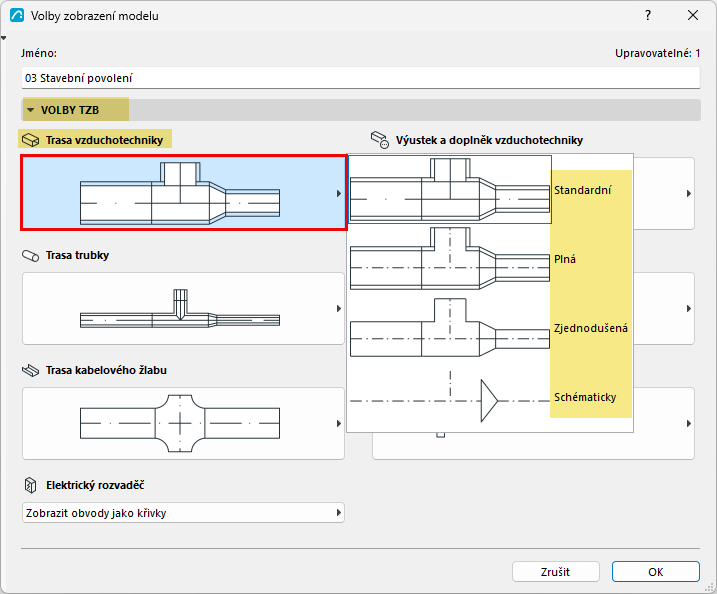The height and width of the screenshot is (594, 717).
Task: Open the Zobrazit obvody jako křivky dropdown
Action: (x=183, y=513)
